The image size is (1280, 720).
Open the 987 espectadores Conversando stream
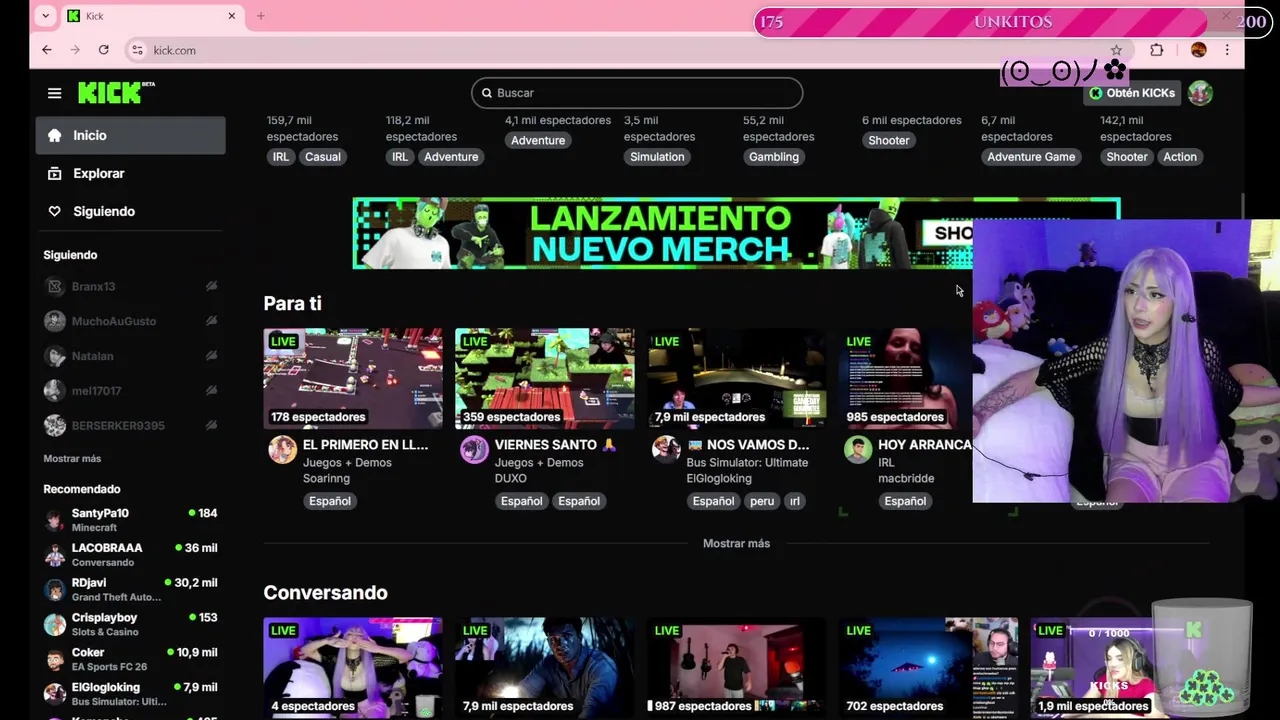point(737,667)
